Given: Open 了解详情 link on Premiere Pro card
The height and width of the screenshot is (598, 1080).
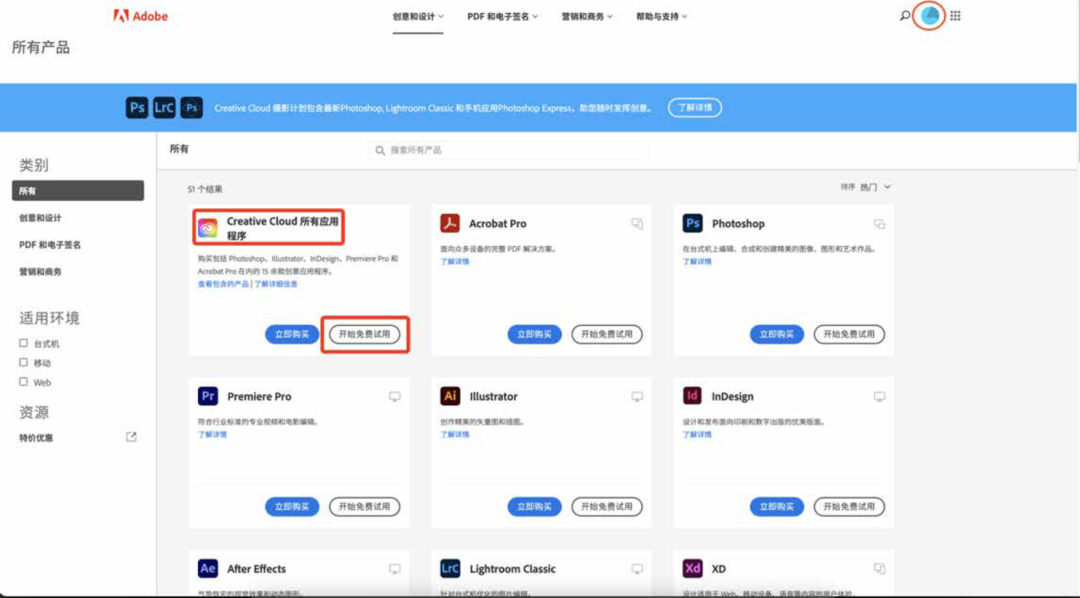Looking at the screenshot, I should point(212,435).
